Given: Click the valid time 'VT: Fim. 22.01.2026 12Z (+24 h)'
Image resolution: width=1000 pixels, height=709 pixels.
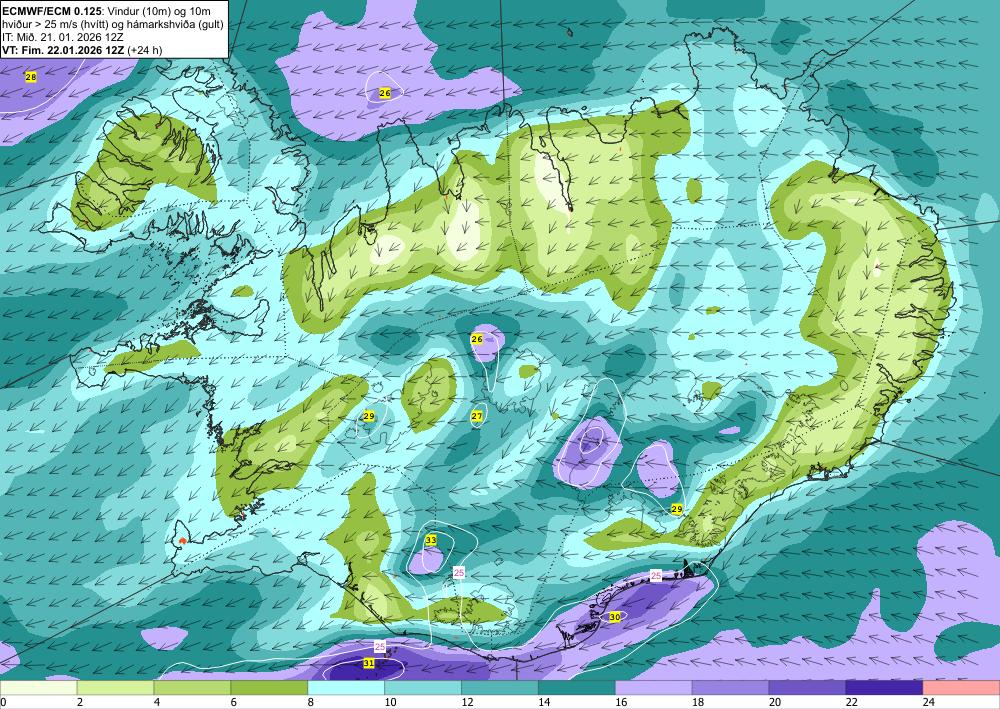Looking at the screenshot, I should (x=82, y=50).
